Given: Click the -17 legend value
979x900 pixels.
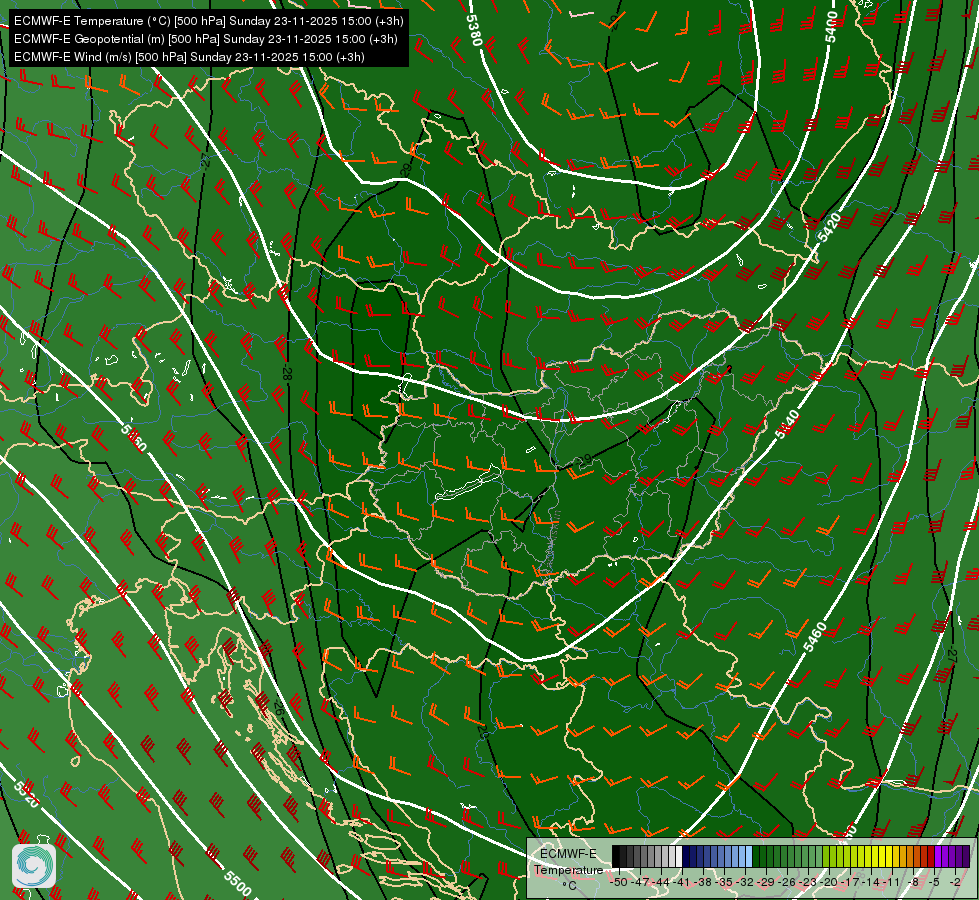Looking at the screenshot, I should tap(850, 882).
